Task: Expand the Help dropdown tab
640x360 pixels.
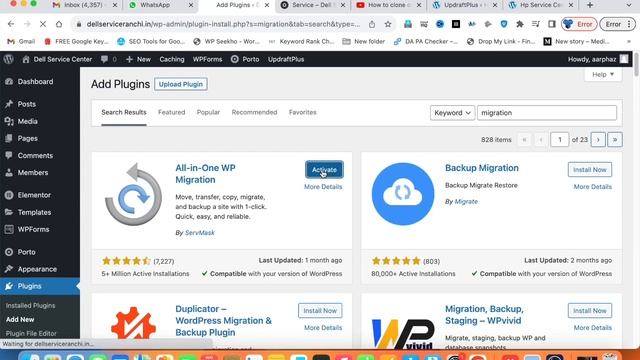Action: (x=603, y=74)
